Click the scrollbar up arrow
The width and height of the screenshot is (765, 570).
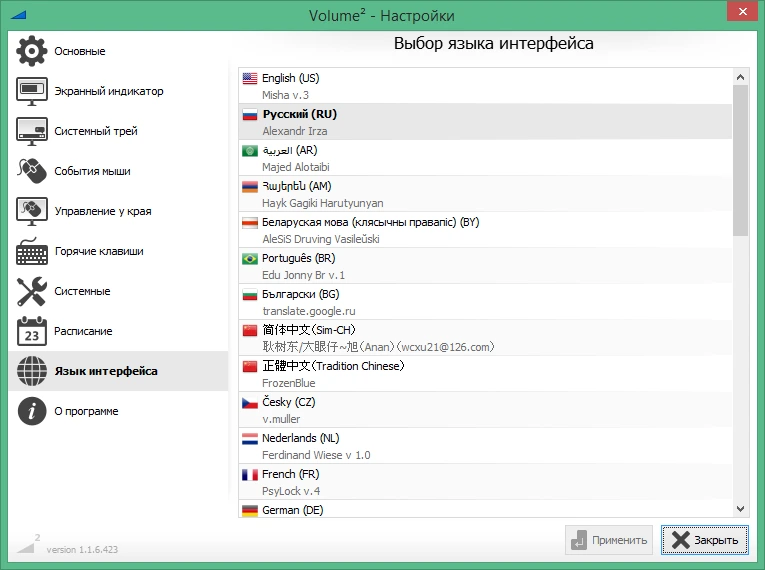740,77
